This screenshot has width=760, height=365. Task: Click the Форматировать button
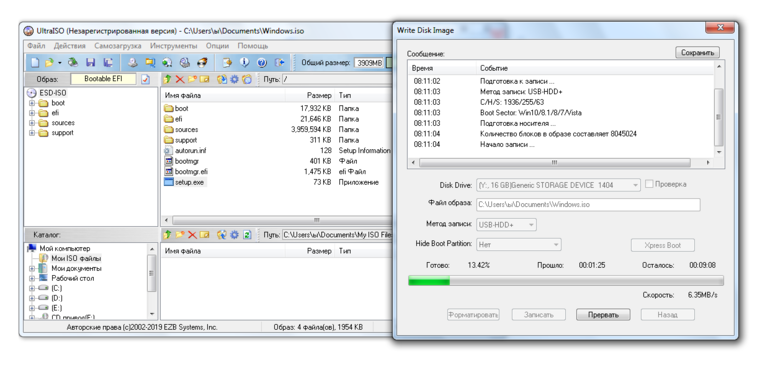coord(473,315)
